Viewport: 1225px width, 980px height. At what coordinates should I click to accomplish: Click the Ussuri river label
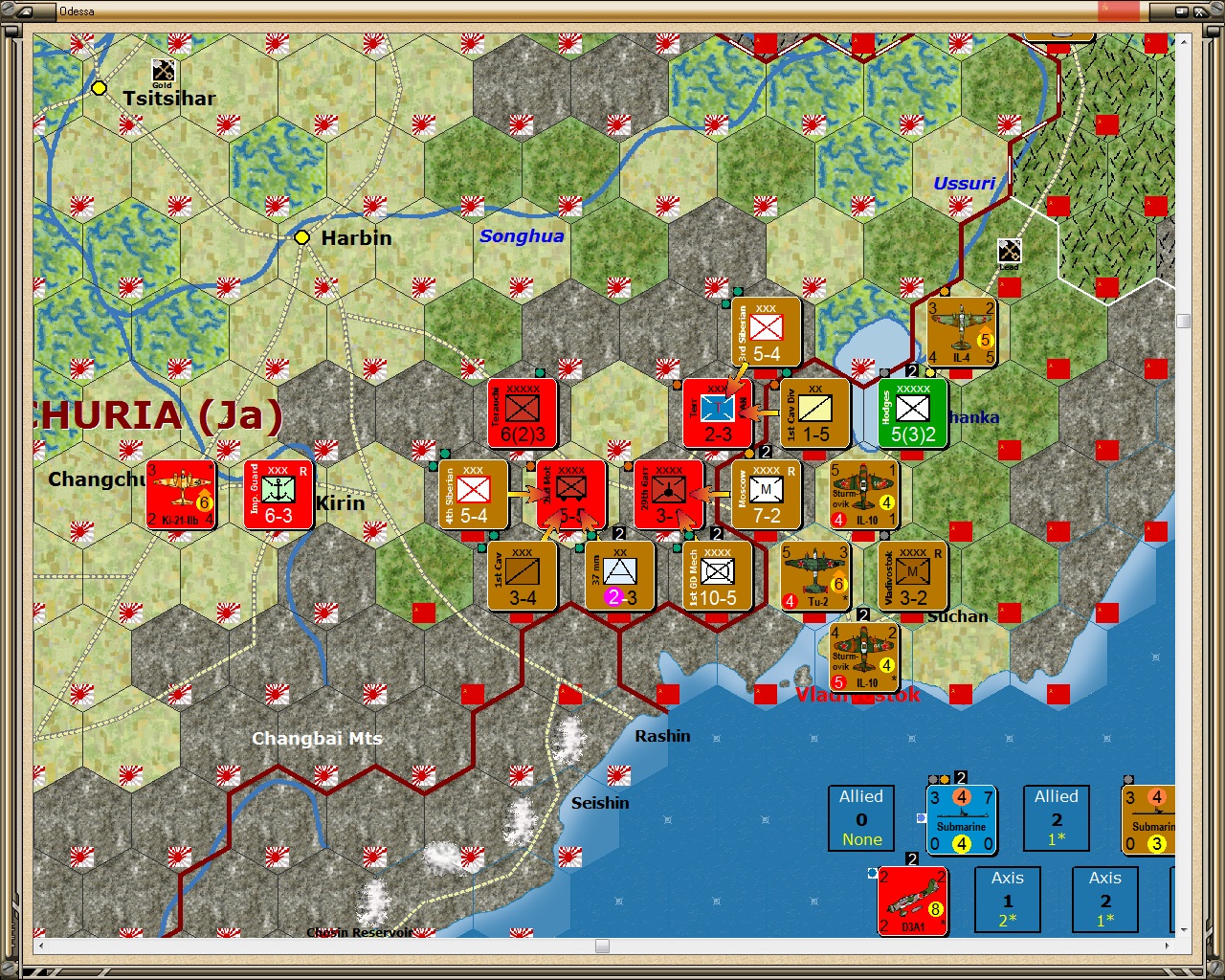965,184
